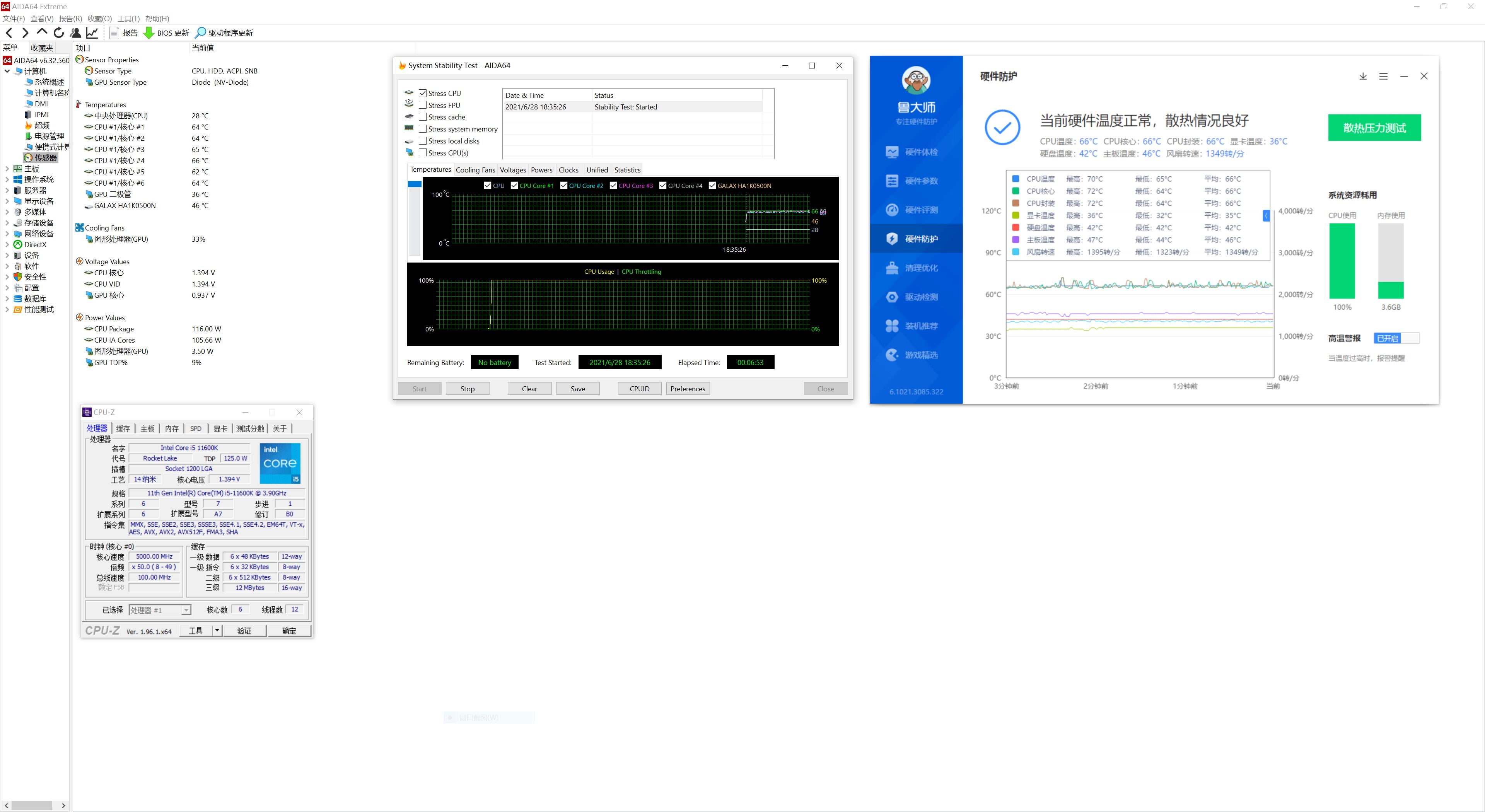
Task: Check Stress system memory option
Action: click(x=423, y=129)
